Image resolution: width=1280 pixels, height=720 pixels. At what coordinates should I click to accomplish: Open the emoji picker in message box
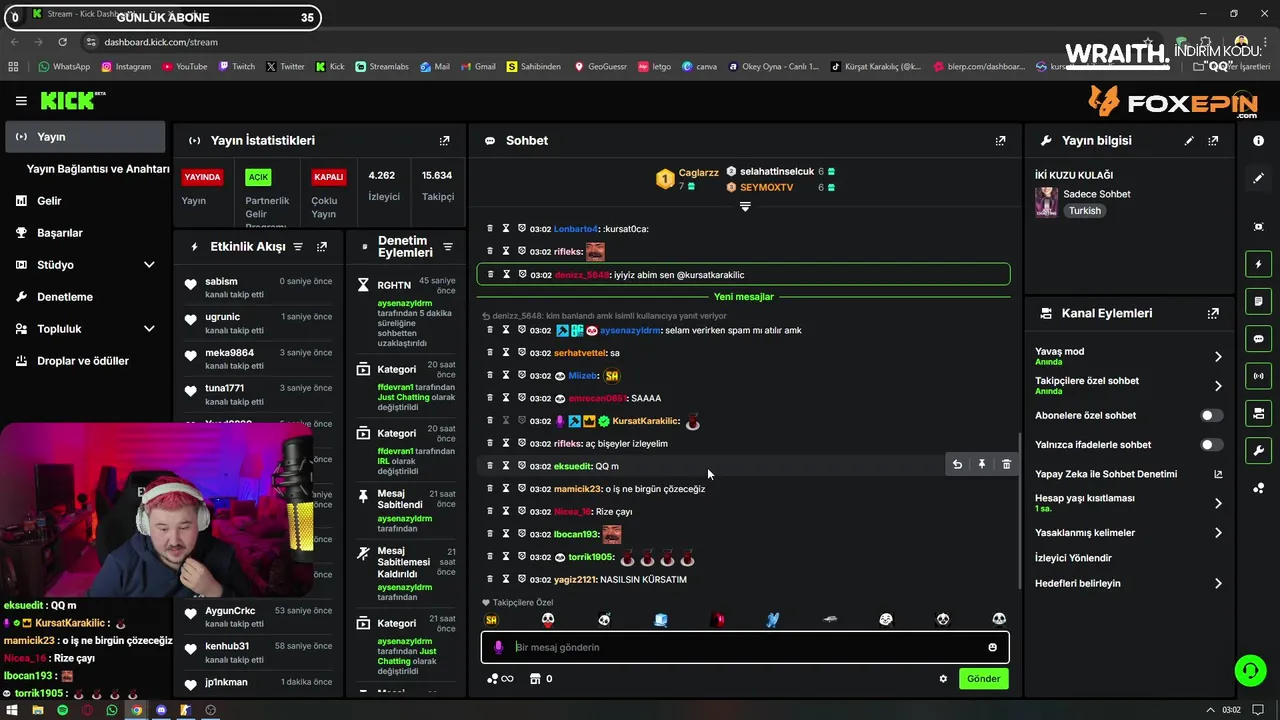coord(992,647)
